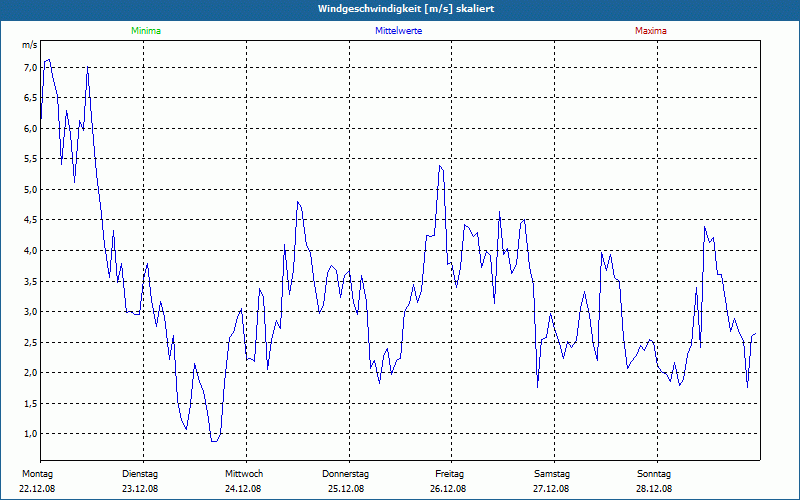The width and height of the screenshot is (800, 500).
Task: Click the date 22.12.08
Action: tap(37, 489)
